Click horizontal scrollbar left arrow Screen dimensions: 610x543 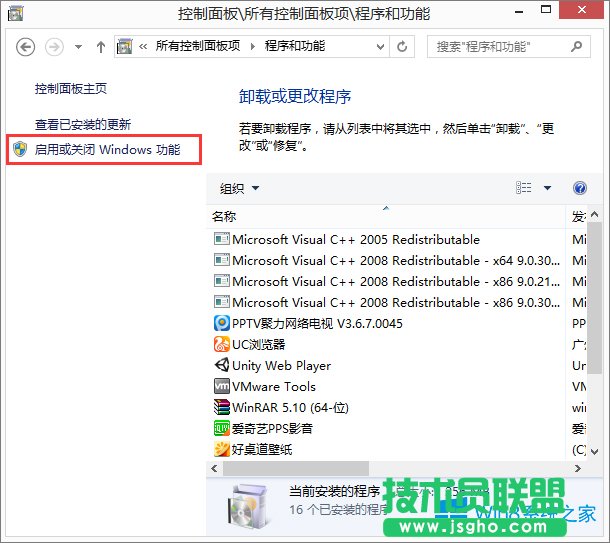click(x=214, y=469)
